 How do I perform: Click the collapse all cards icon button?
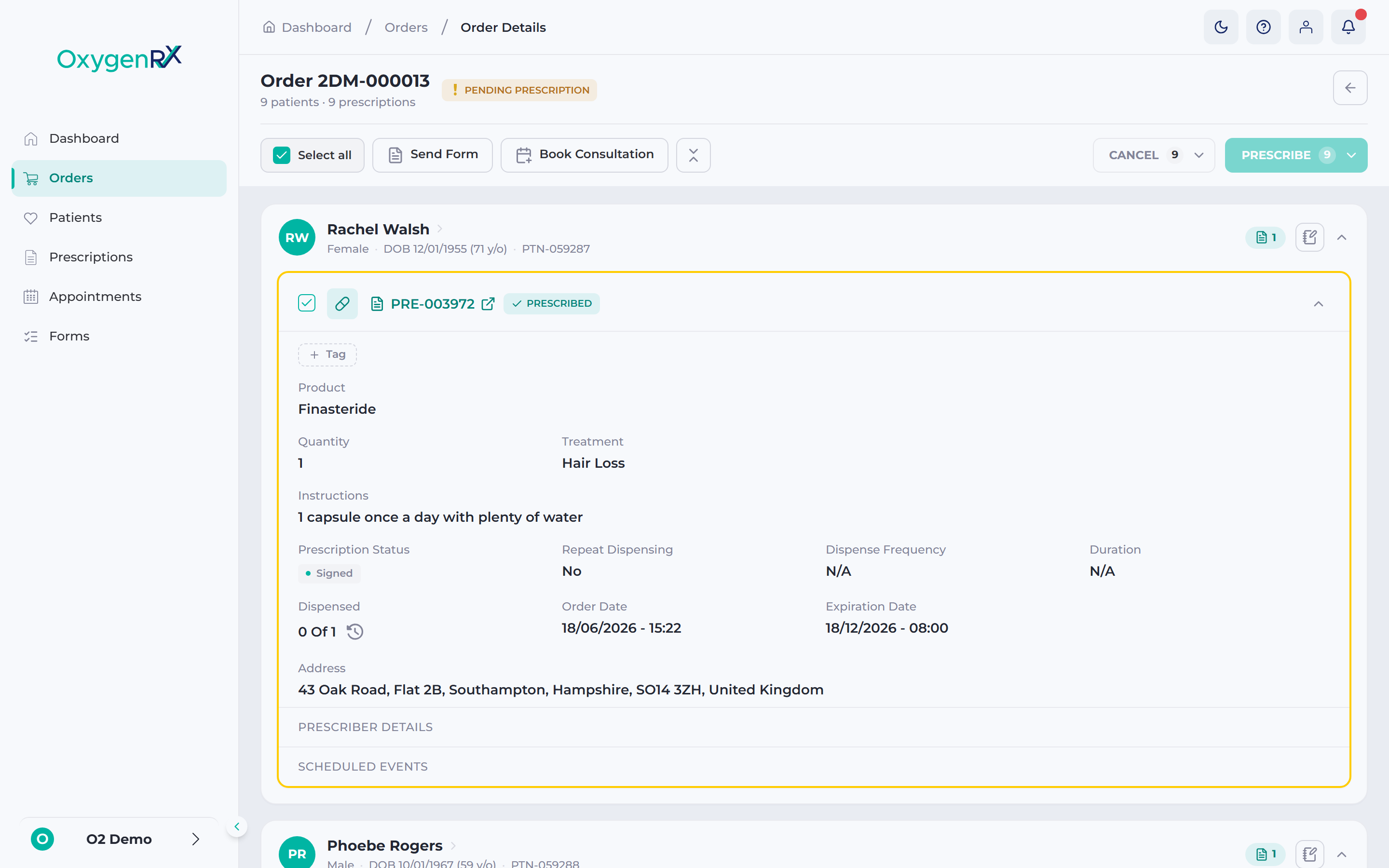coord(694,155)
